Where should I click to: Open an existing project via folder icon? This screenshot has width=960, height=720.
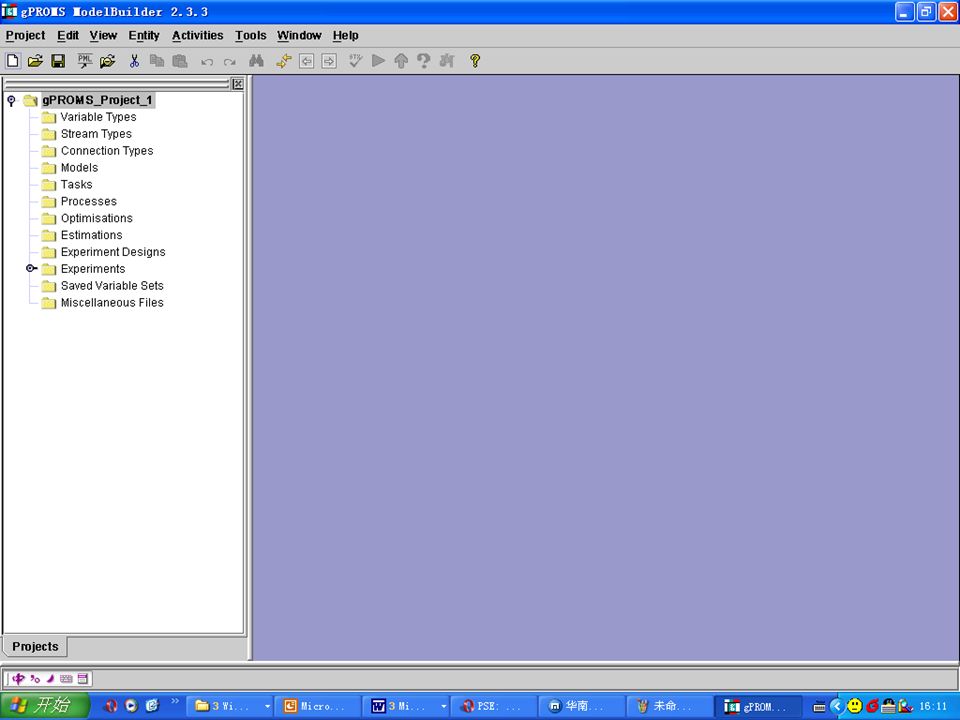[x=36, y=61]
